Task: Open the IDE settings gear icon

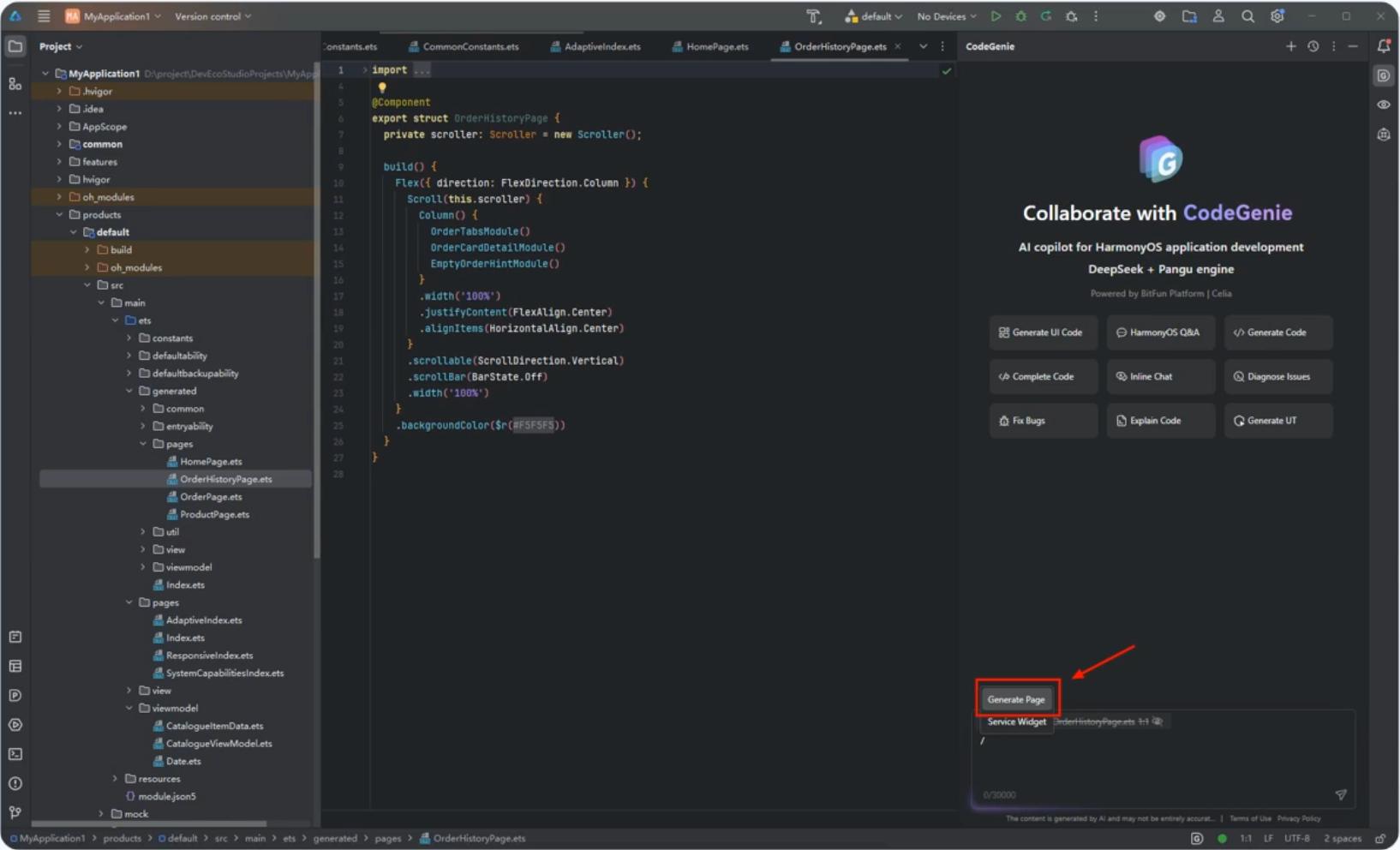Action: (1277, 16)
